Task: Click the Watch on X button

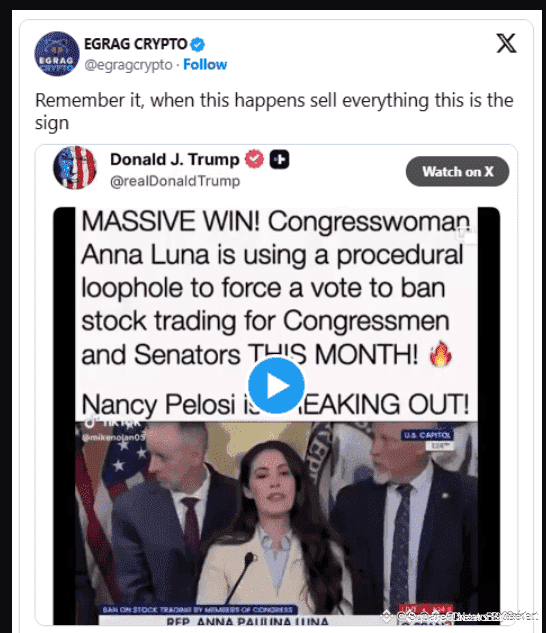Action: [x=458, y=172]
